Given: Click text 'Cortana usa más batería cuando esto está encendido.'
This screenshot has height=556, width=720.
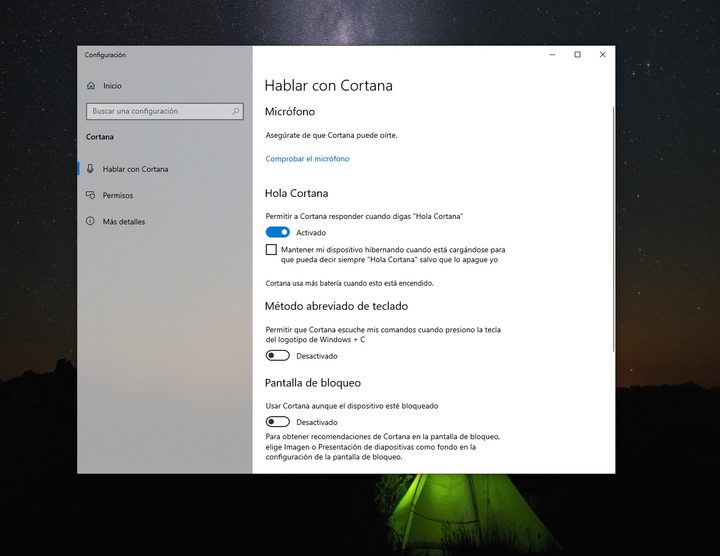Looking at the screenshot, I should (x=349, y=283).
